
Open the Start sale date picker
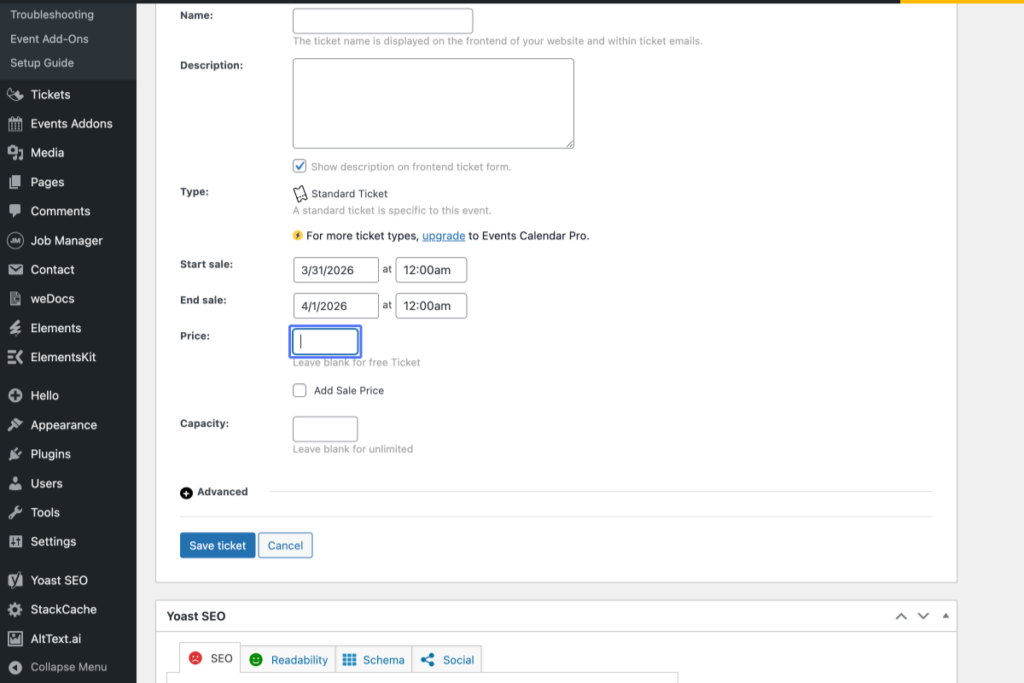point(336,270)
